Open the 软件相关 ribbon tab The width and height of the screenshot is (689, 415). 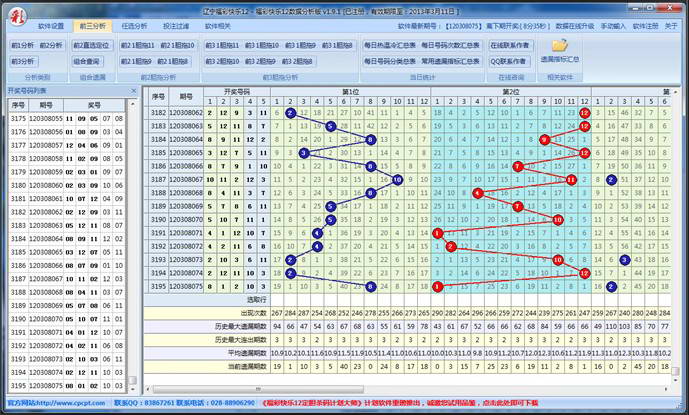pos(218,26)
